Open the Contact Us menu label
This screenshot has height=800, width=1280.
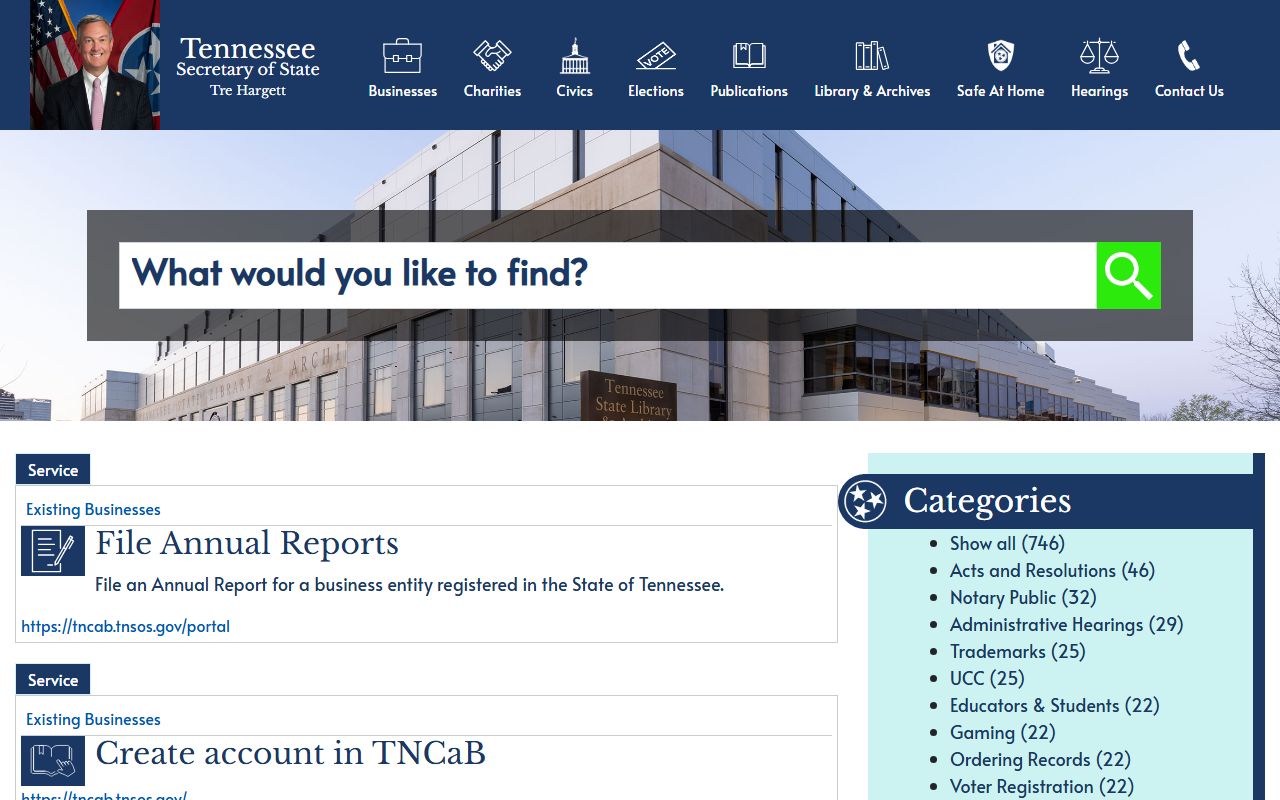1189,91
